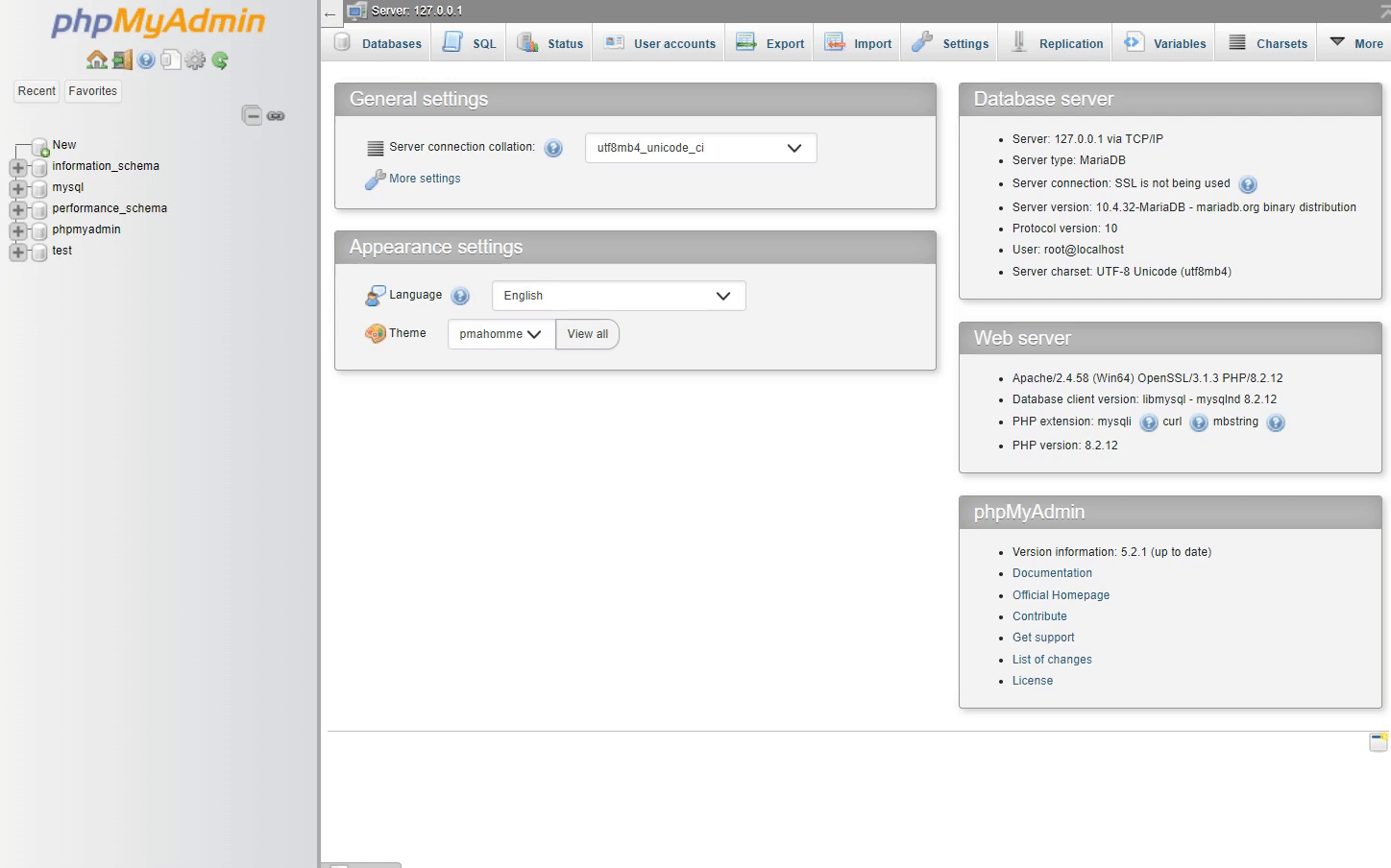Open the License link
The height and width of the screenshot is (868, 1391).
point(1033,681)
